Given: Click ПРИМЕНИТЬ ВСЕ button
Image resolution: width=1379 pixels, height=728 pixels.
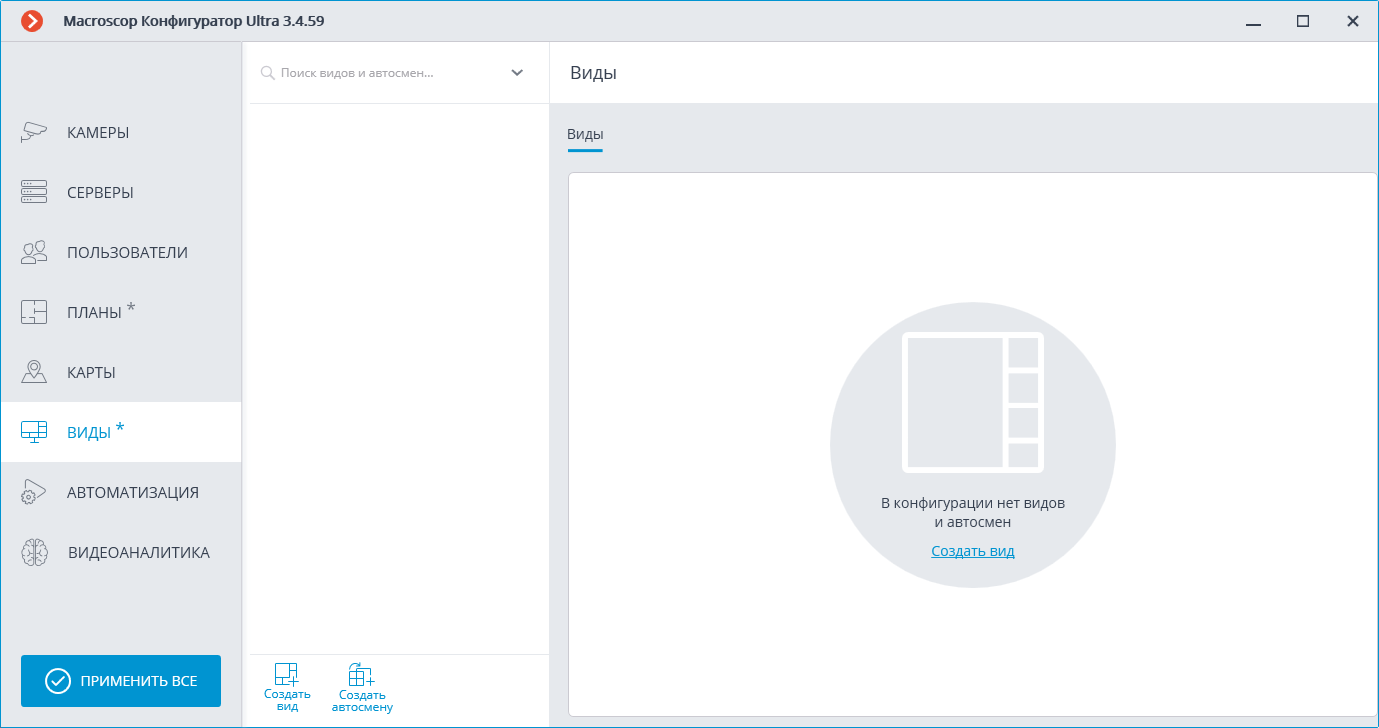Looking at the screenshot, I should click(x=121, y=681).
